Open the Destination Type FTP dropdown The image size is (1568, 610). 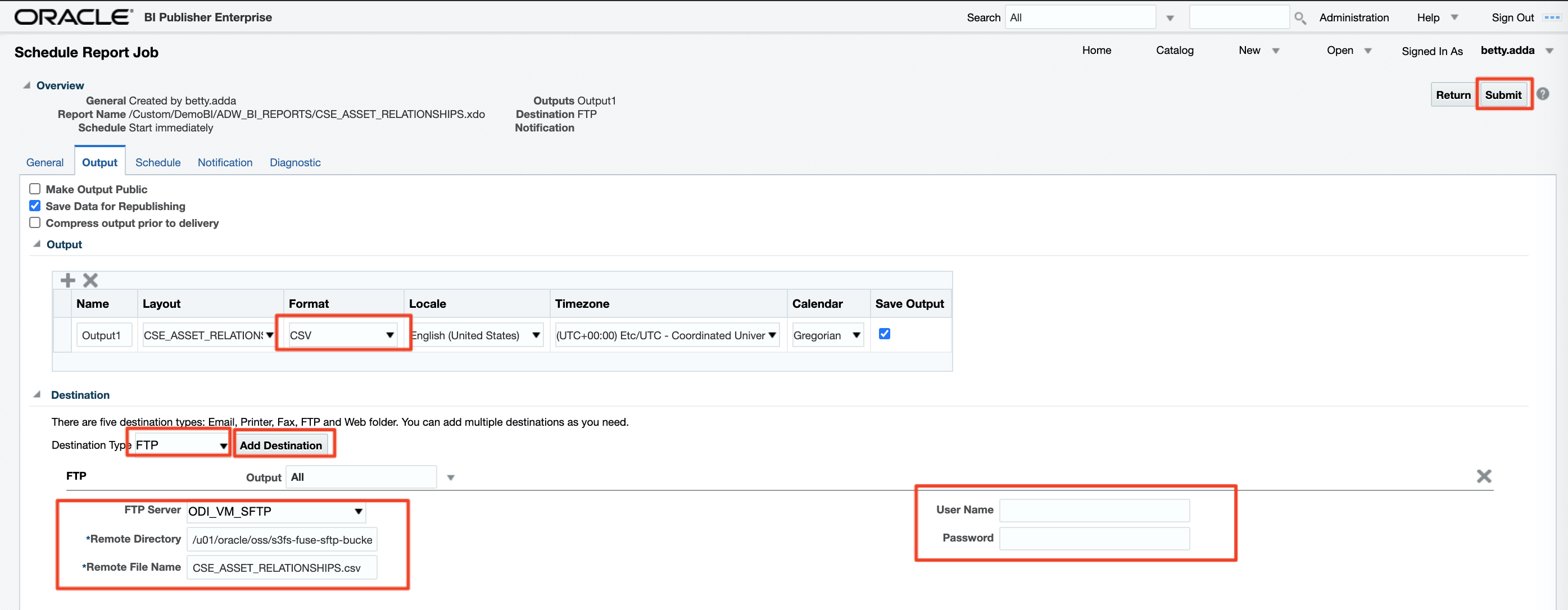click(x=181, y=445)
